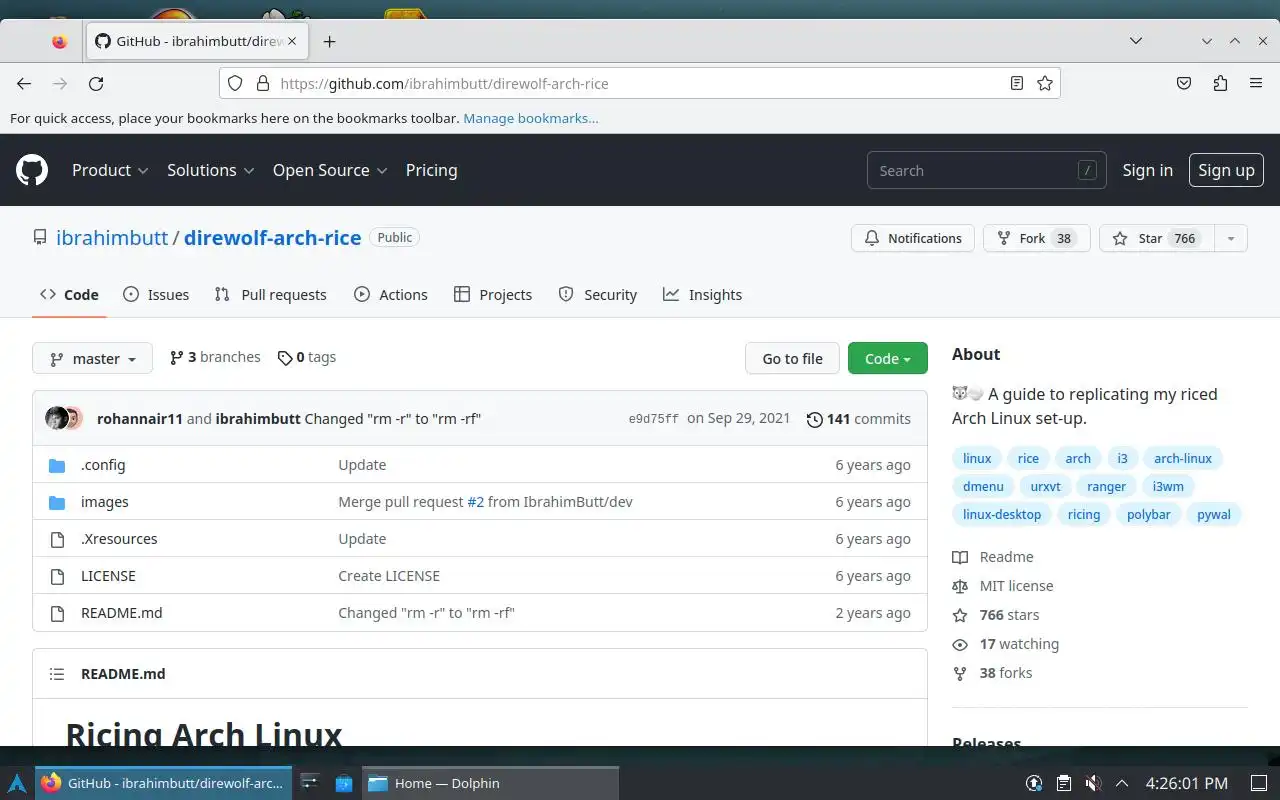The image size is (1280, 800).
Task: Open Firefox extensions puzzle icon
Action: point(1220,84)
